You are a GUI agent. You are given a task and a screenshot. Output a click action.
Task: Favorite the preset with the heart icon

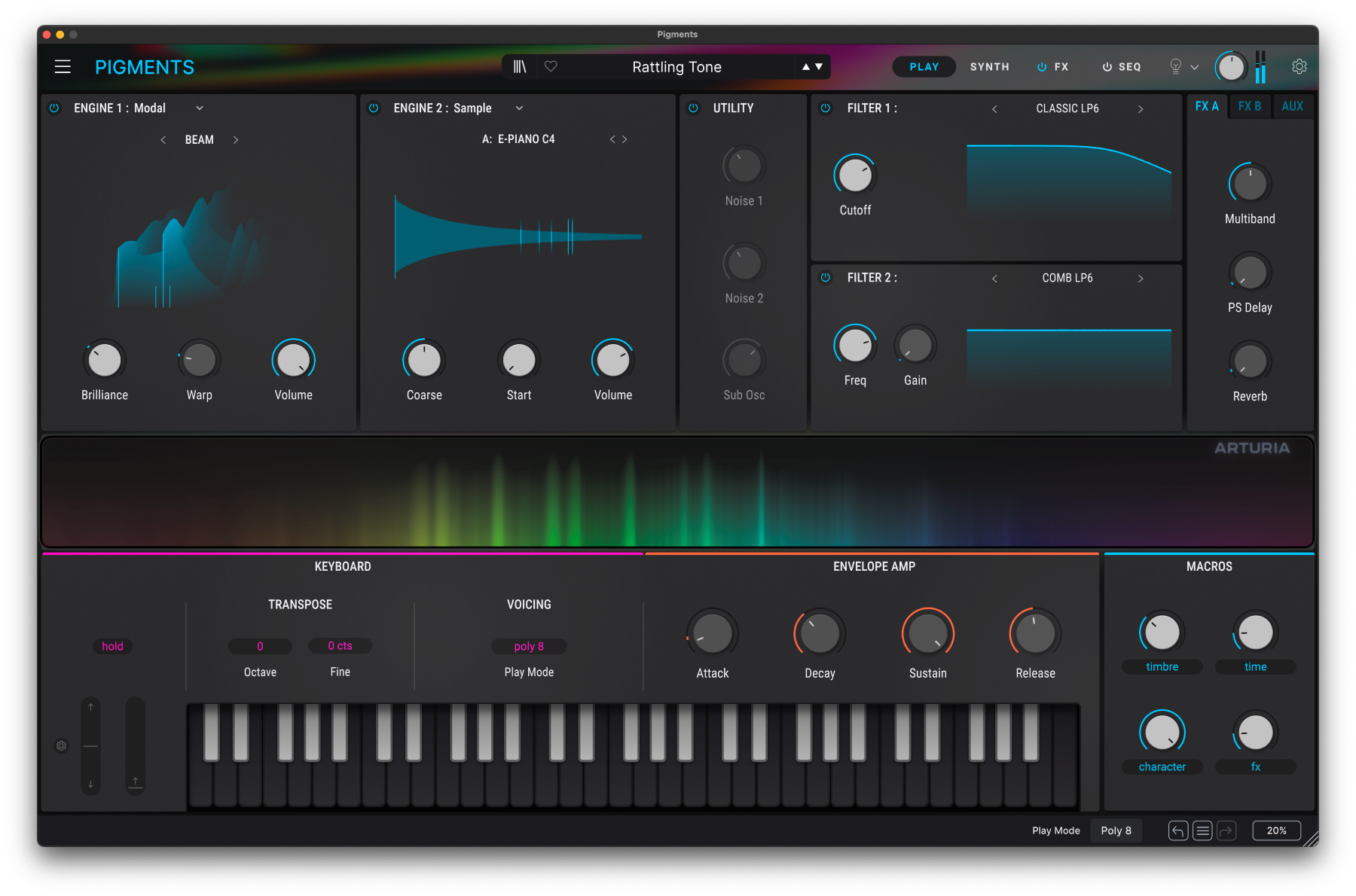[551, 67]
